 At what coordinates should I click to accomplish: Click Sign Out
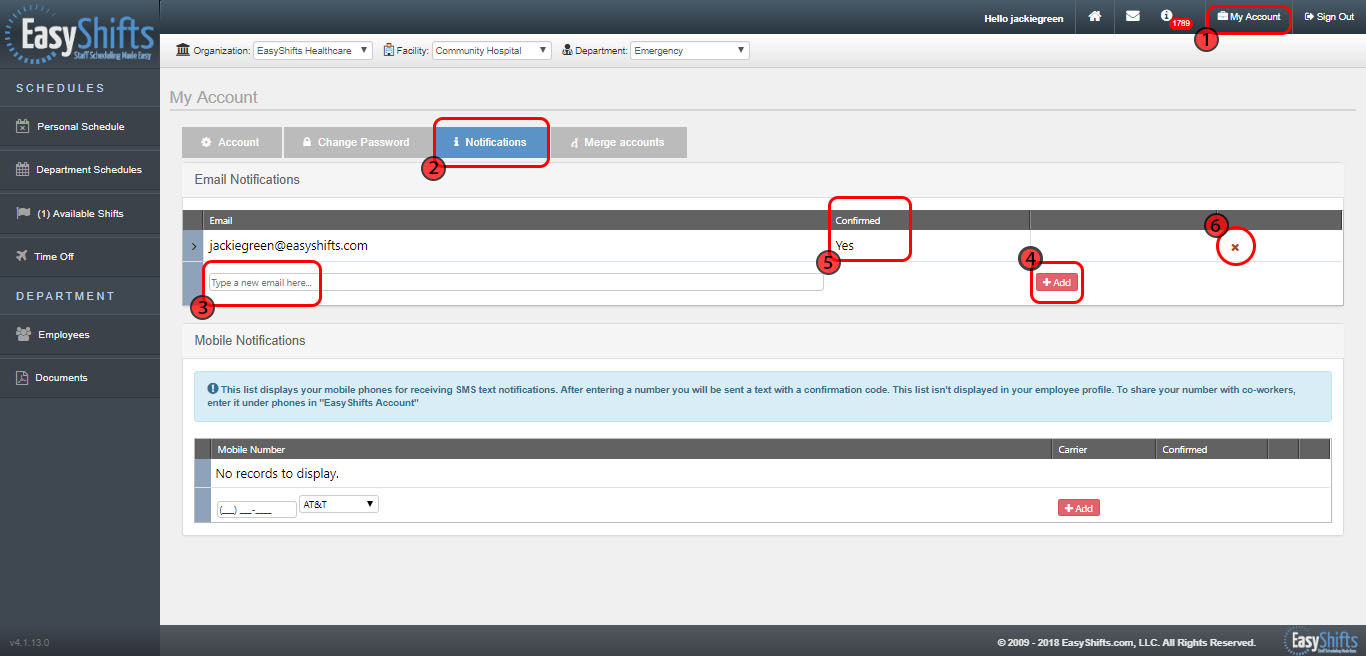click(x=1329, y=17)
